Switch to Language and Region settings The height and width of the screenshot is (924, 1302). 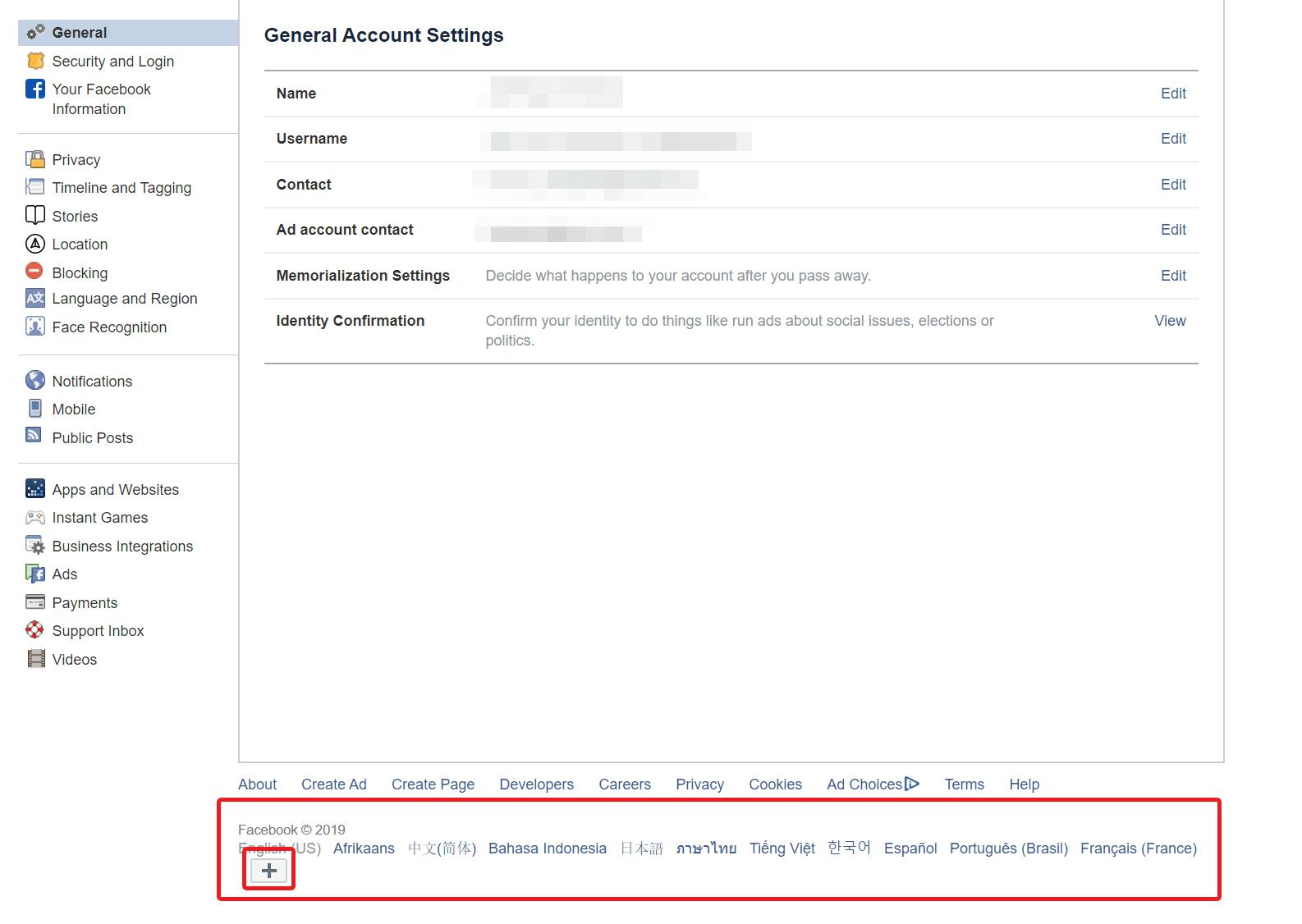pos(125,299)
